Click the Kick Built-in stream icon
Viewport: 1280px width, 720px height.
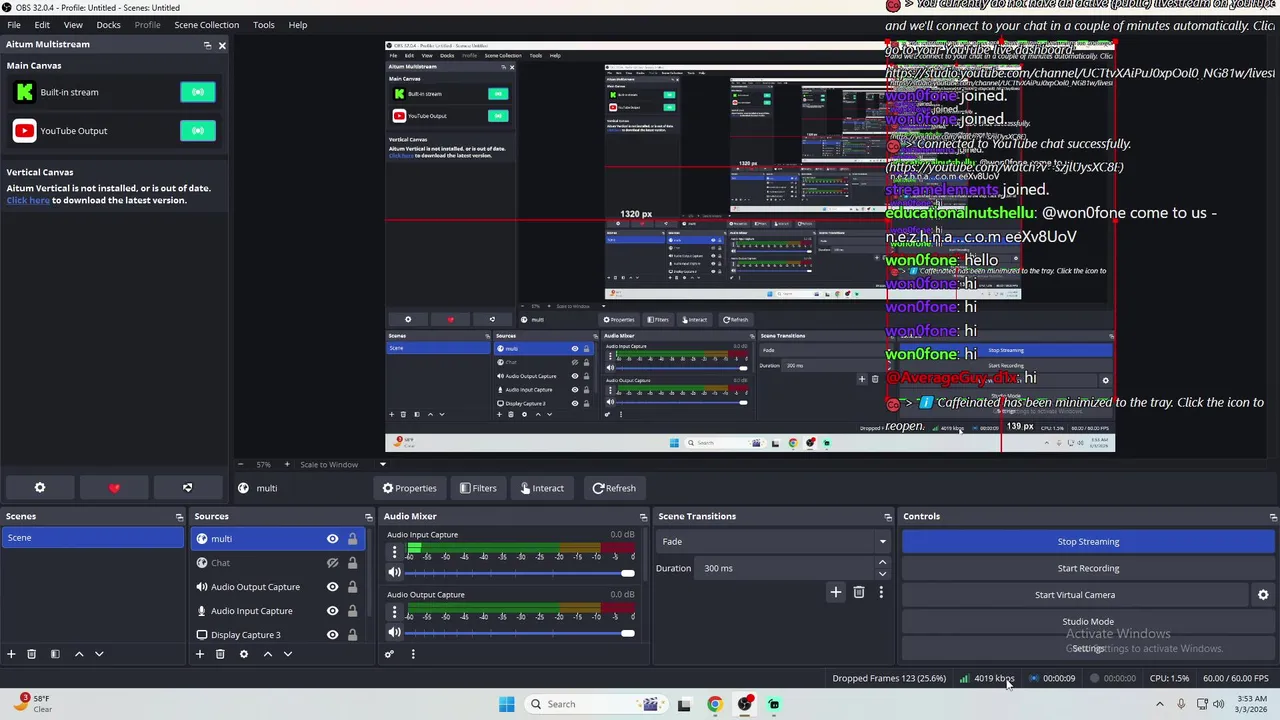[x=25, y=92]
